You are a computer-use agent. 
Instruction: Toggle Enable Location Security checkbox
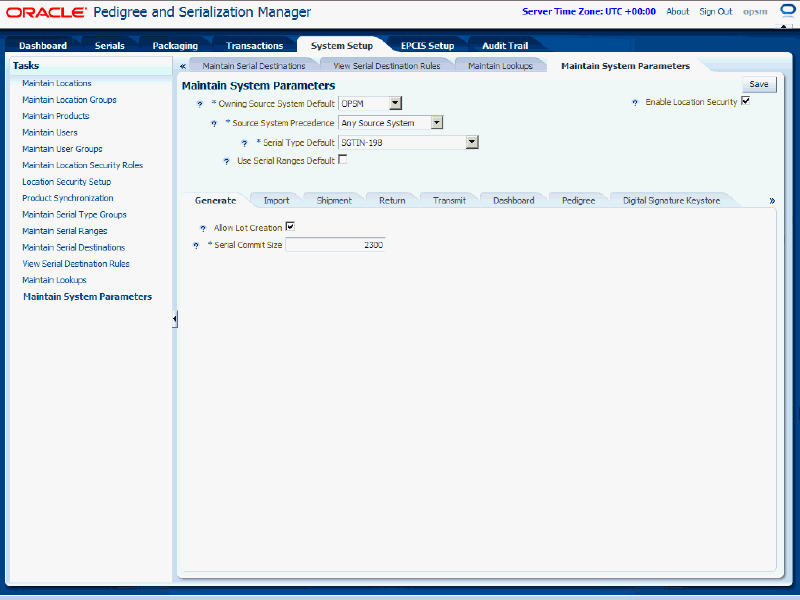point(745,101)
